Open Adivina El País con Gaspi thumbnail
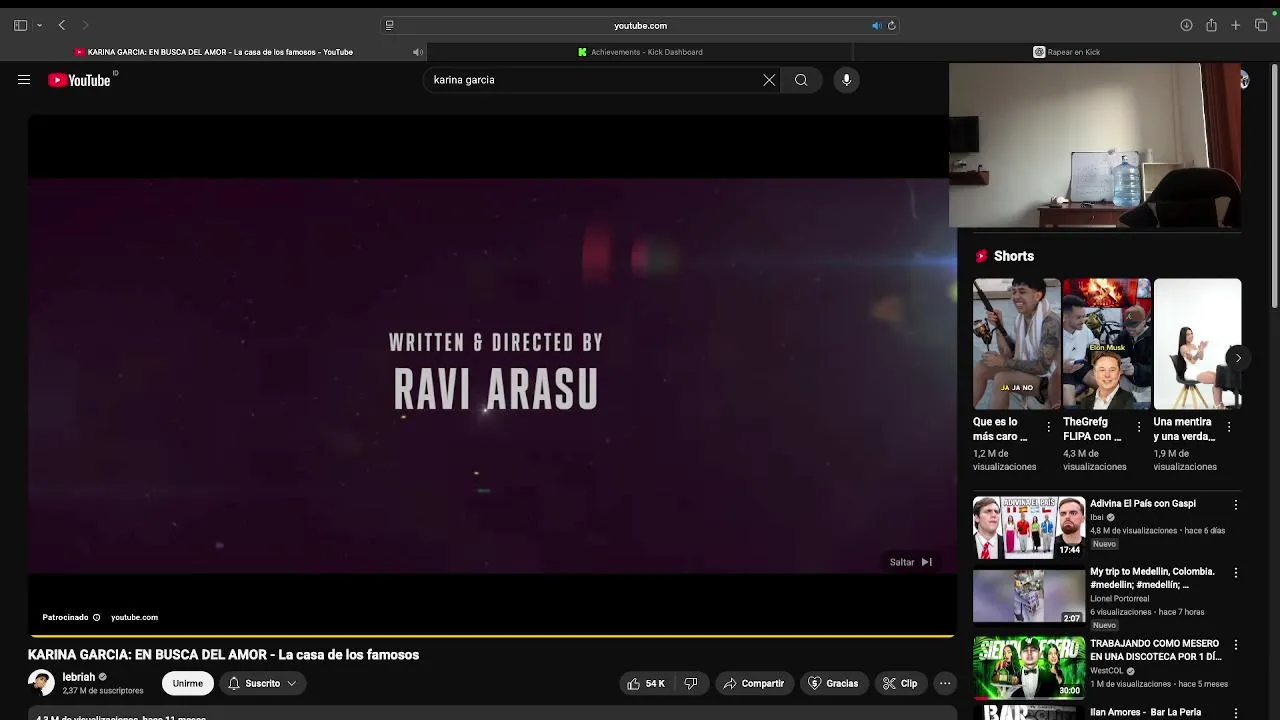 tap(1029, 528)
